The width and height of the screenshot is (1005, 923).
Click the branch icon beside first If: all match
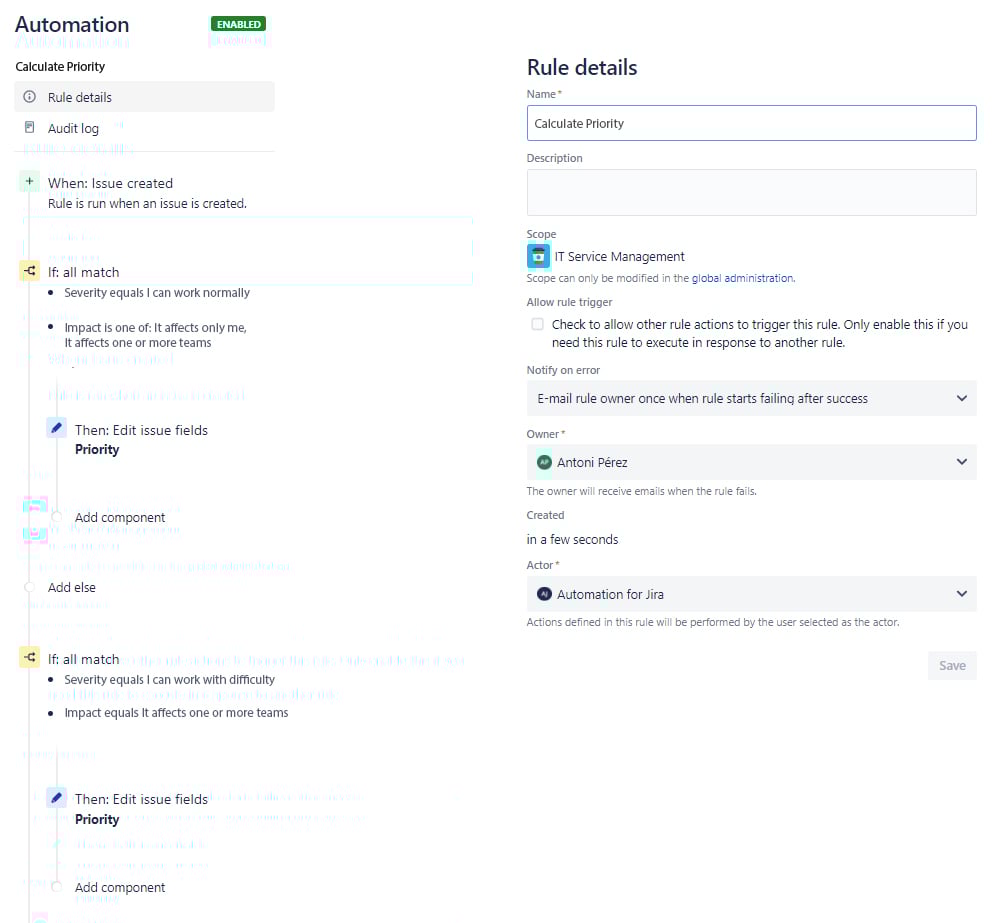click(x=27, y=271)
